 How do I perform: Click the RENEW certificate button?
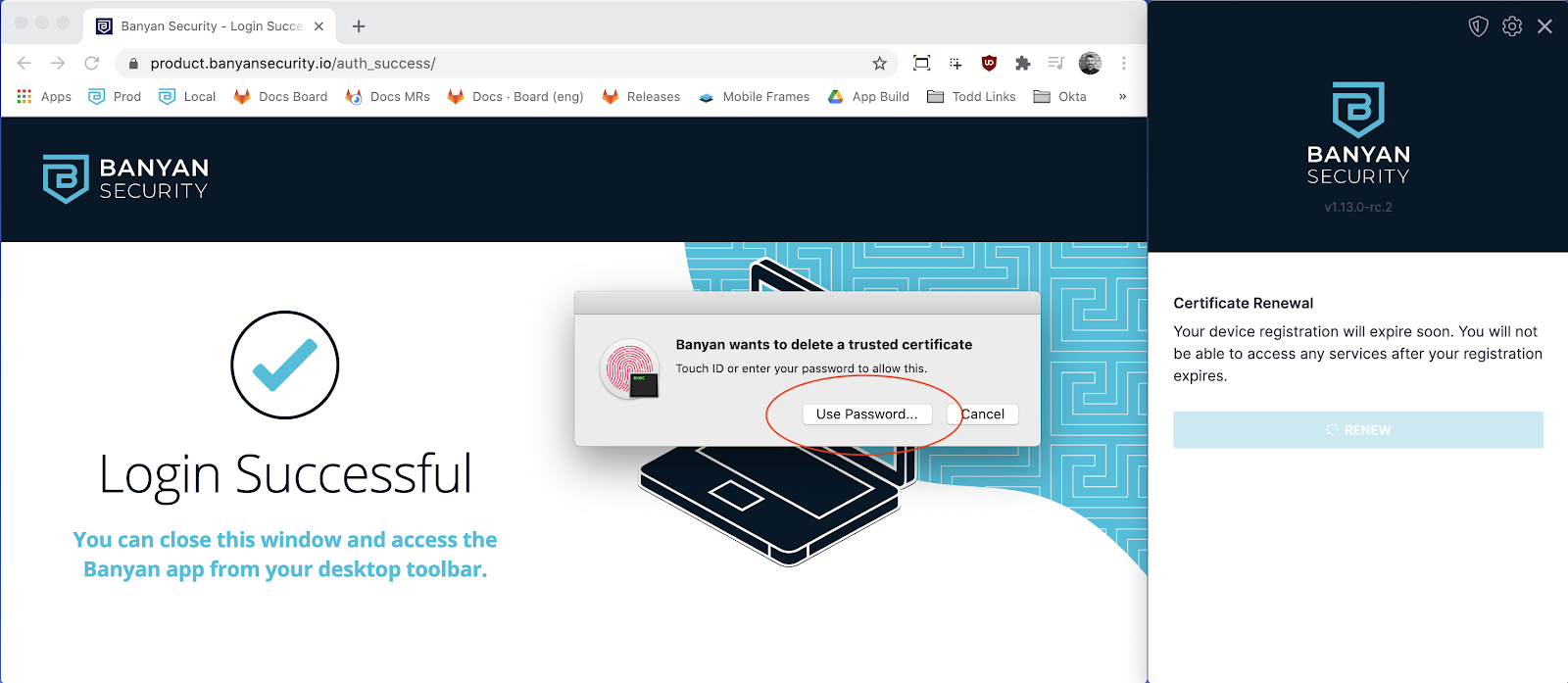click(1358, 430)
